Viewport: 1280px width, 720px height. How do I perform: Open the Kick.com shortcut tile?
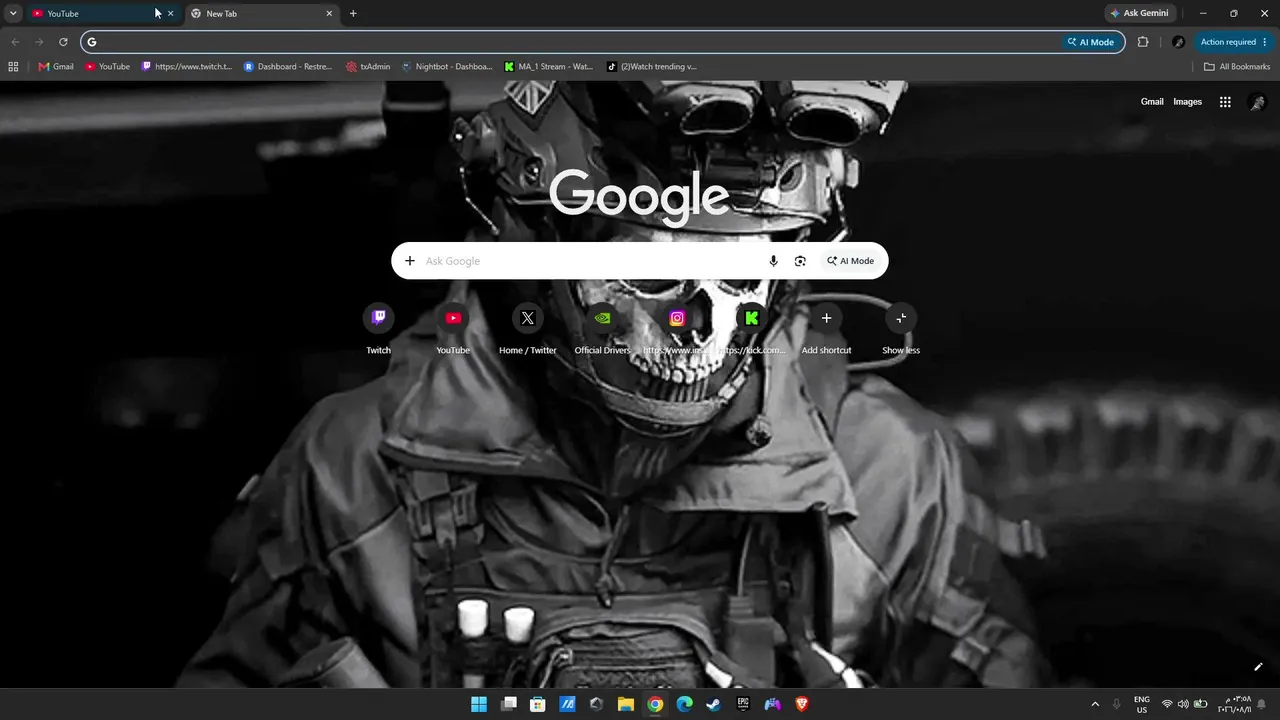point(752,330)
